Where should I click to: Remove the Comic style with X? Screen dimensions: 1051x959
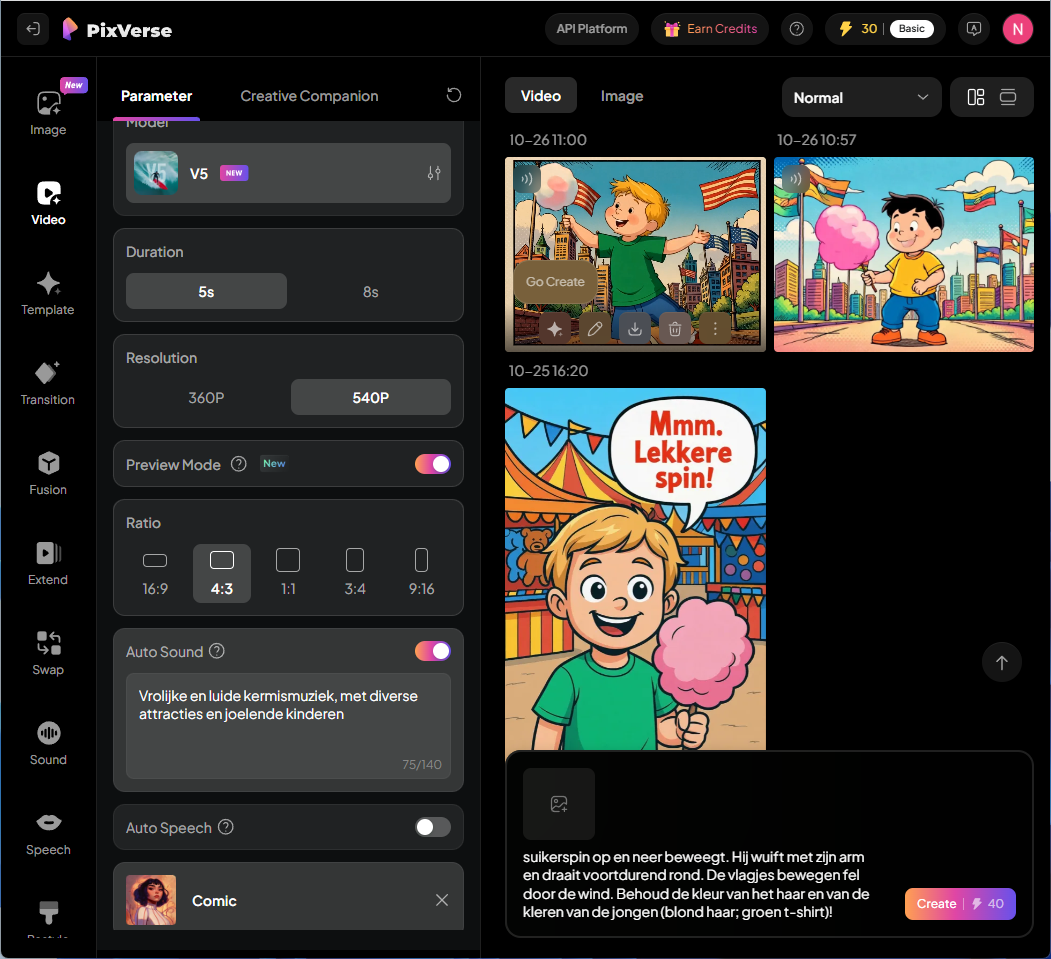pyautogui.click(x=442, y=900)
